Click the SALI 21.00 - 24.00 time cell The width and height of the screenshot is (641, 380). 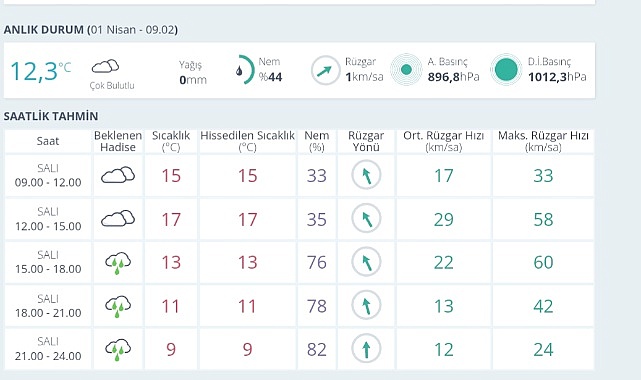48,349
